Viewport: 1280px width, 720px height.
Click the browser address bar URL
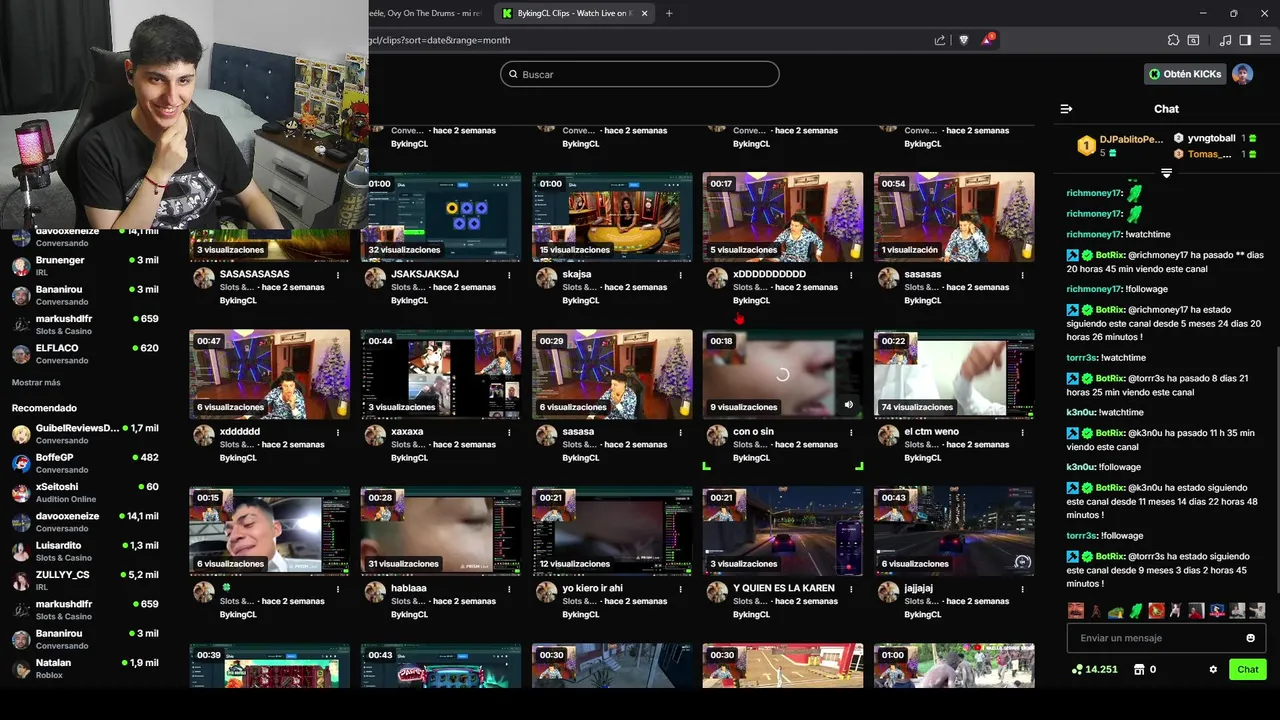[640, 40]
